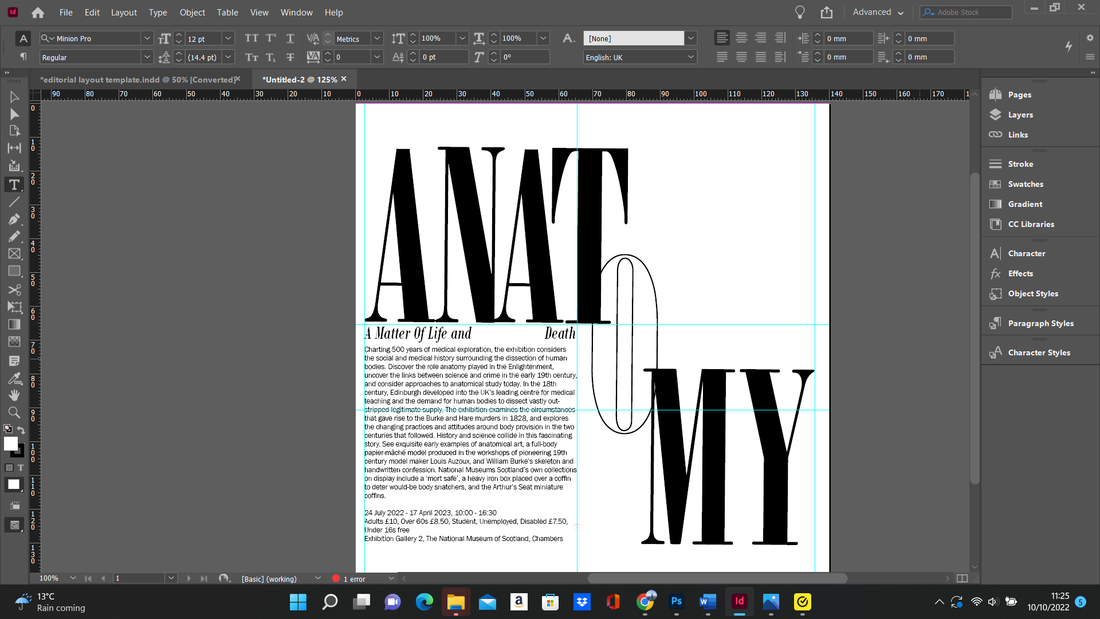Screen dimensions: 1100x619
Task: Click the page number field in status bar
Action: 139,578
